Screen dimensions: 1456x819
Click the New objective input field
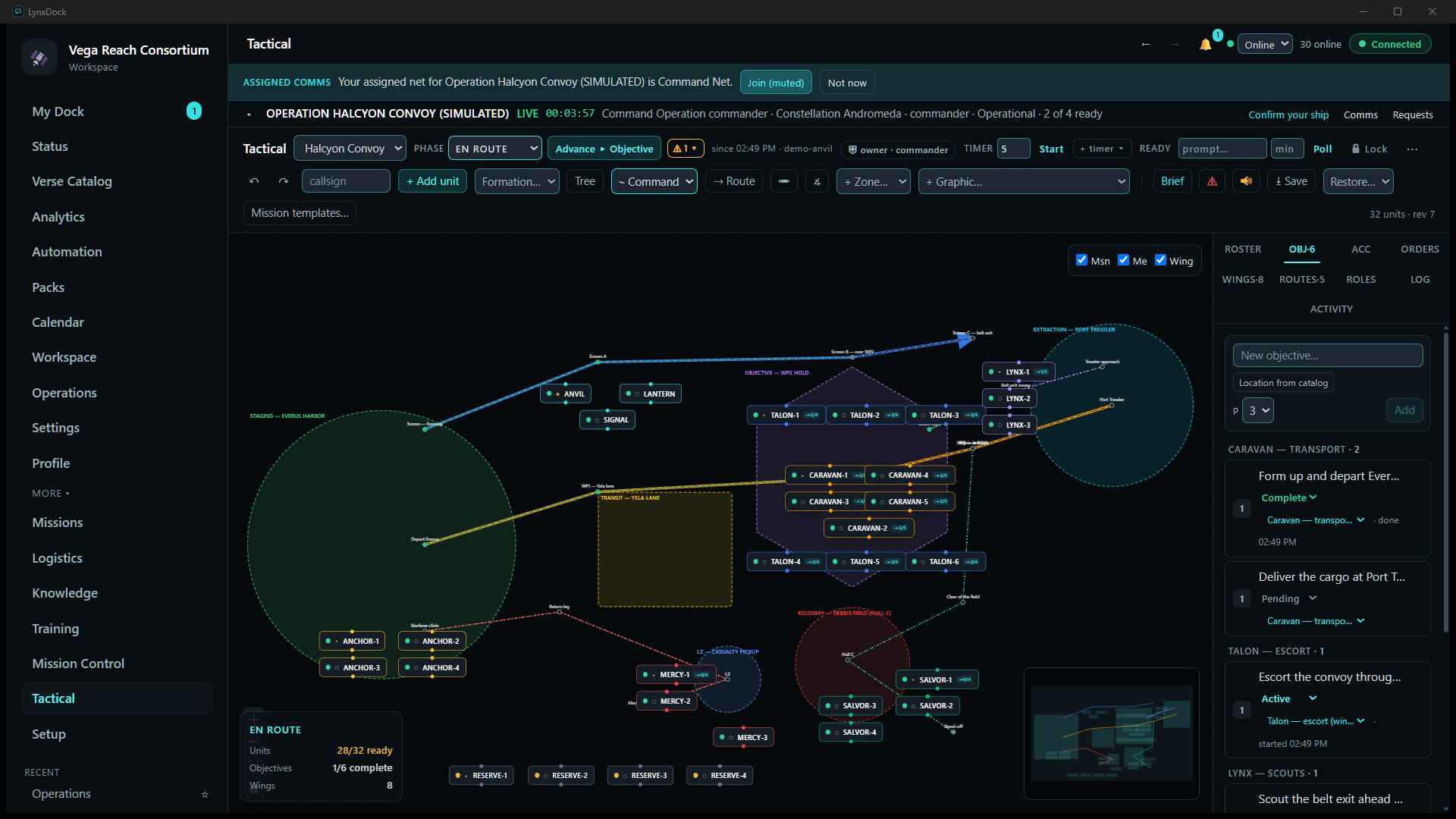1328,356
